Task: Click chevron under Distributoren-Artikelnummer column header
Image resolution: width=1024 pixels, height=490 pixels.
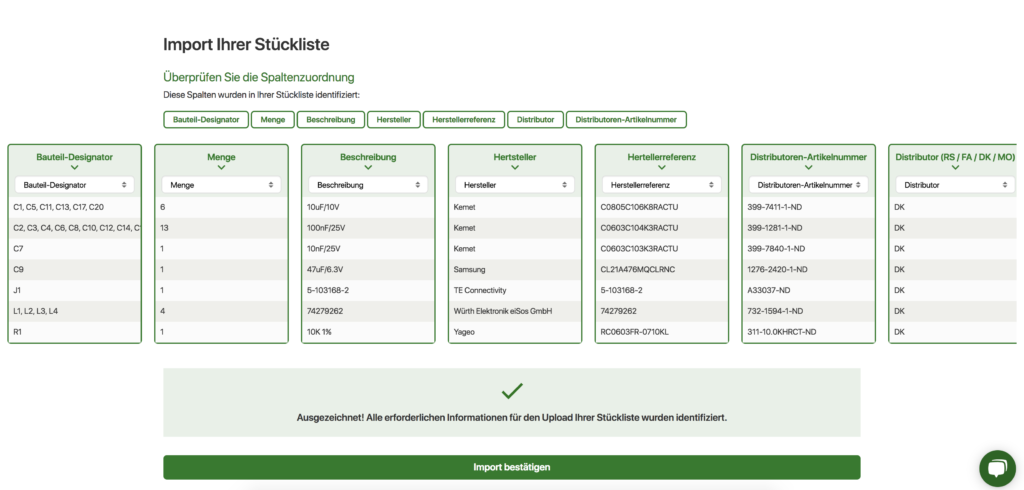Action: coord(808,168)
